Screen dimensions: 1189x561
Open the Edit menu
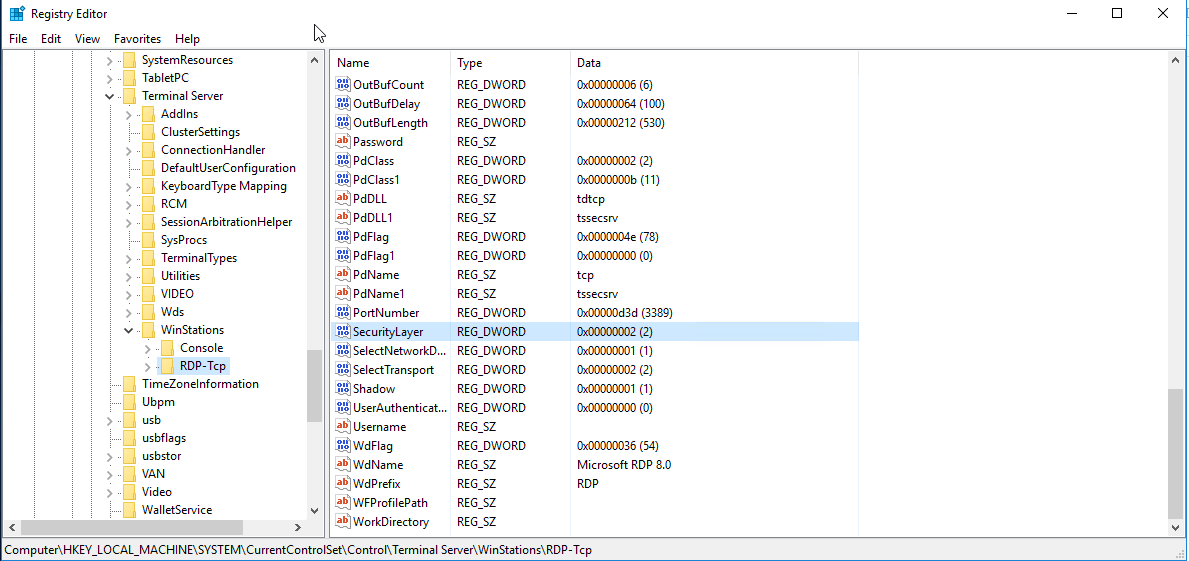[51, 39]
